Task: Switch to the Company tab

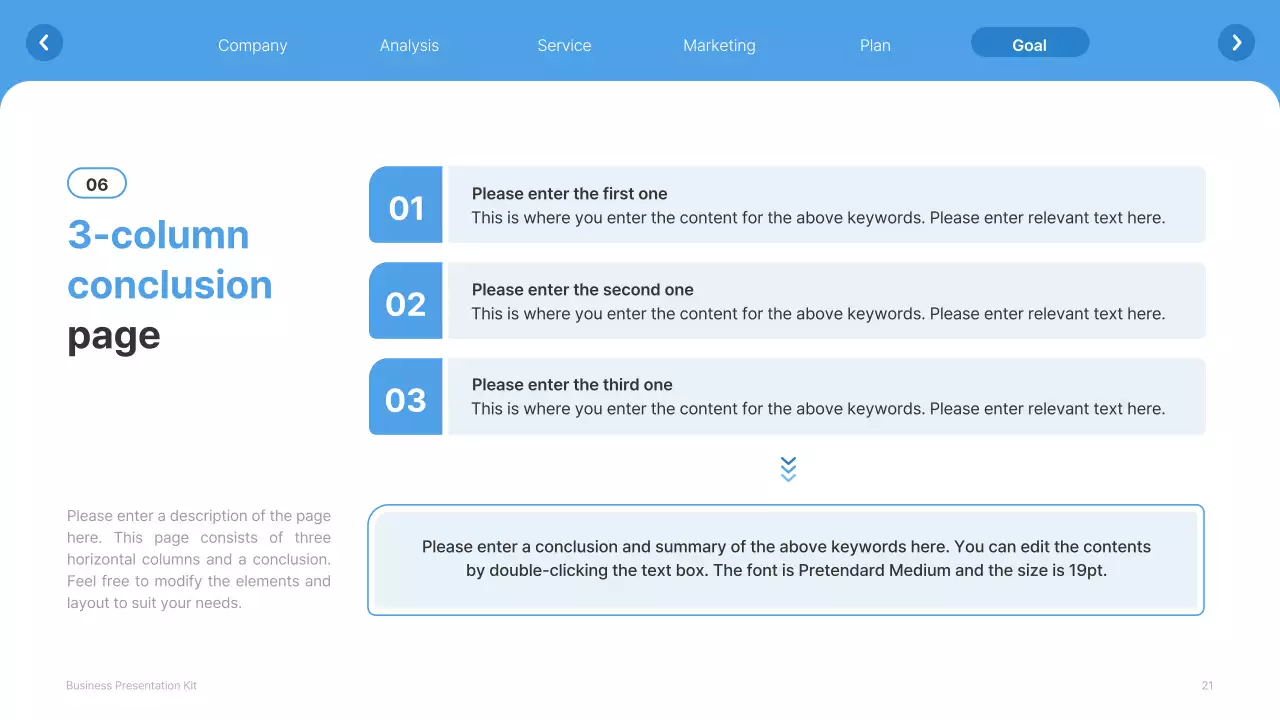Action: coord(252,45)
